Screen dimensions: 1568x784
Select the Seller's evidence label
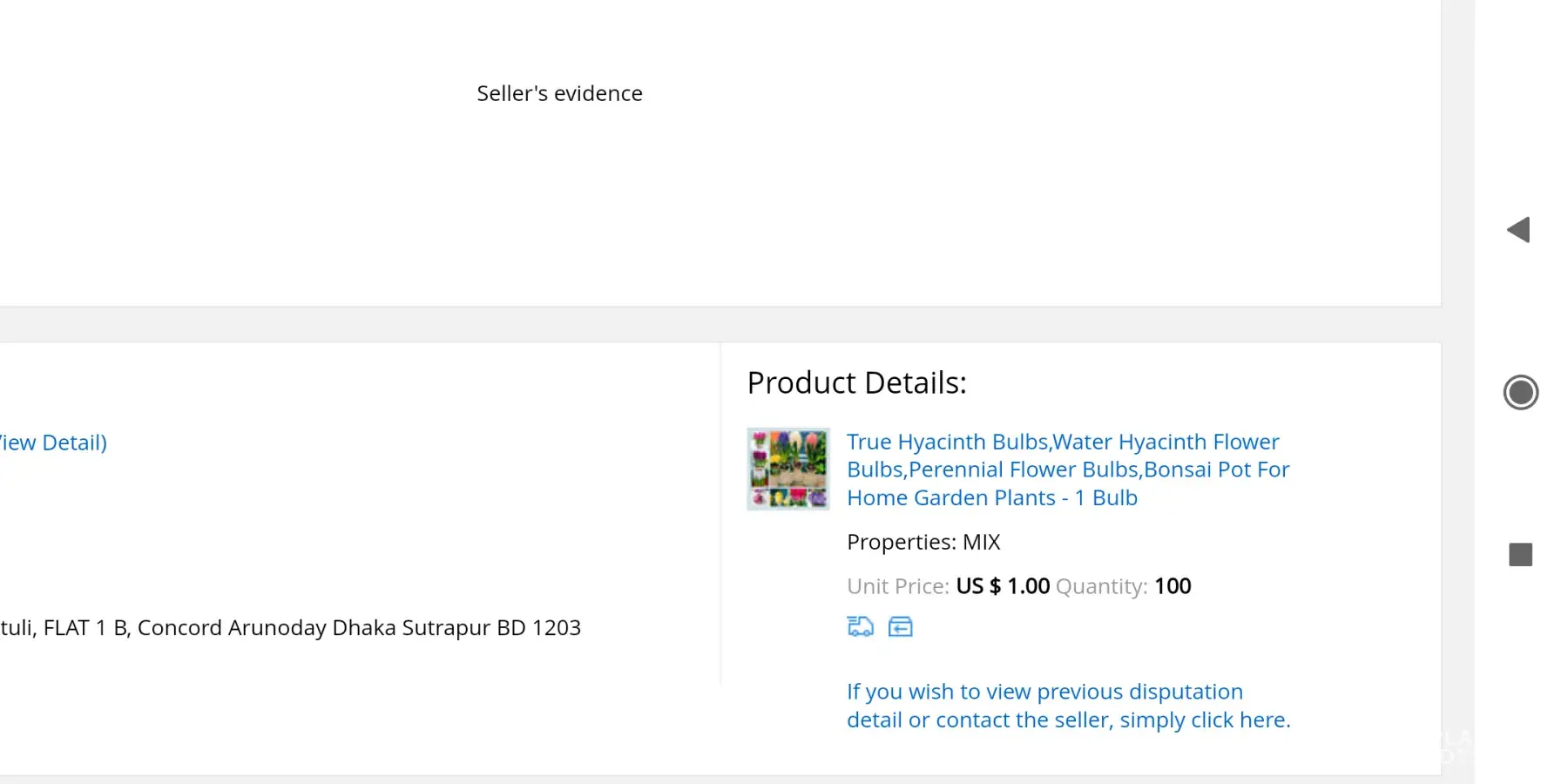coord(559,93)
